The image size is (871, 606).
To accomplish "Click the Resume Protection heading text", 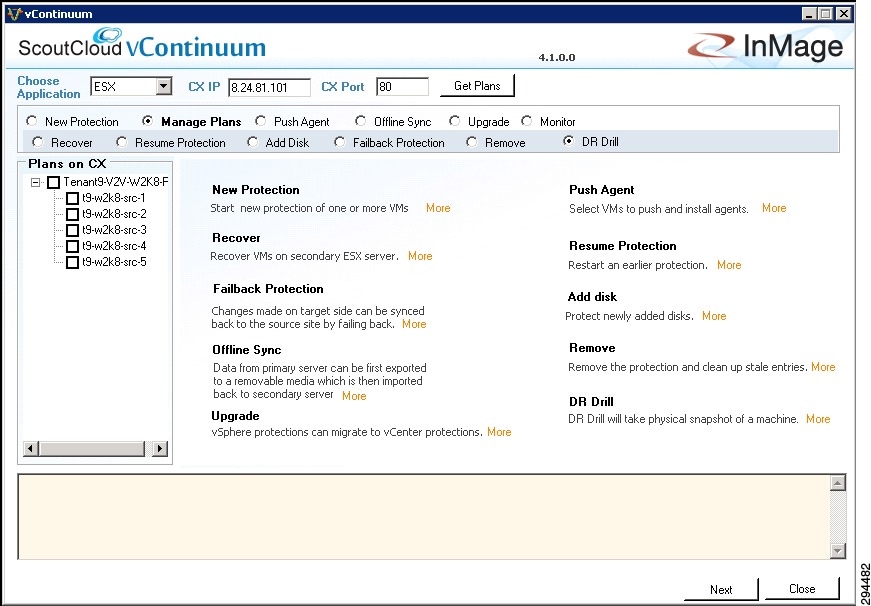I will (x=623, y=246).
